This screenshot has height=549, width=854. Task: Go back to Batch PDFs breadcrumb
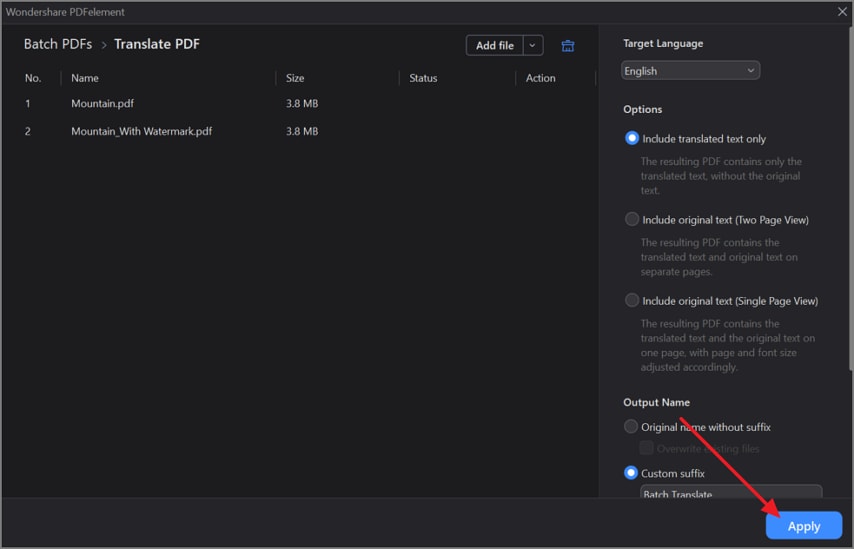pos(57,44)
